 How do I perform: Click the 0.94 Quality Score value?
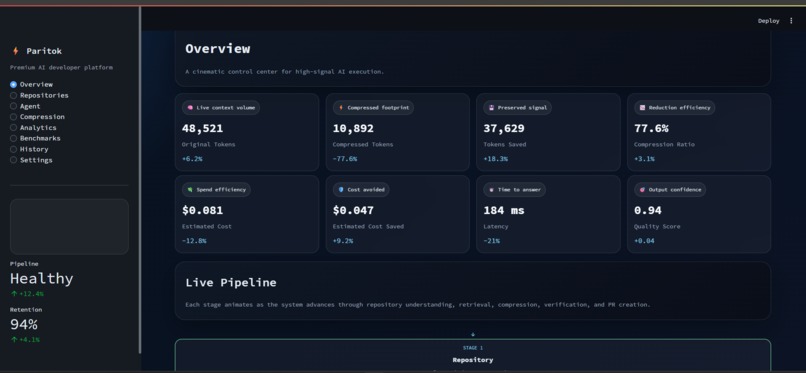[648, 211]
